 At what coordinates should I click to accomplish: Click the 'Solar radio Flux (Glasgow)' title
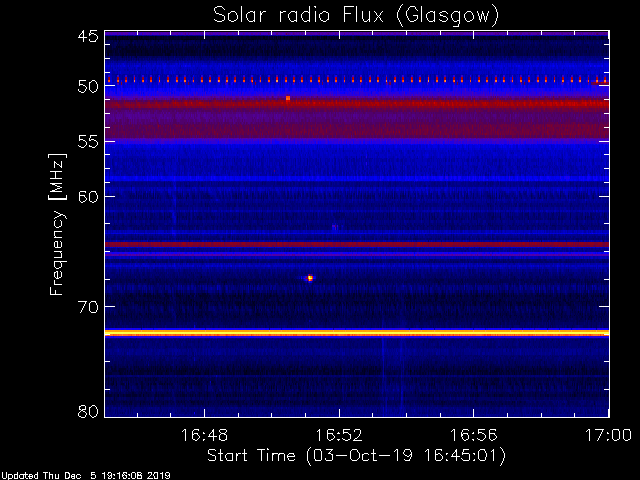click(x=356, y=16)
